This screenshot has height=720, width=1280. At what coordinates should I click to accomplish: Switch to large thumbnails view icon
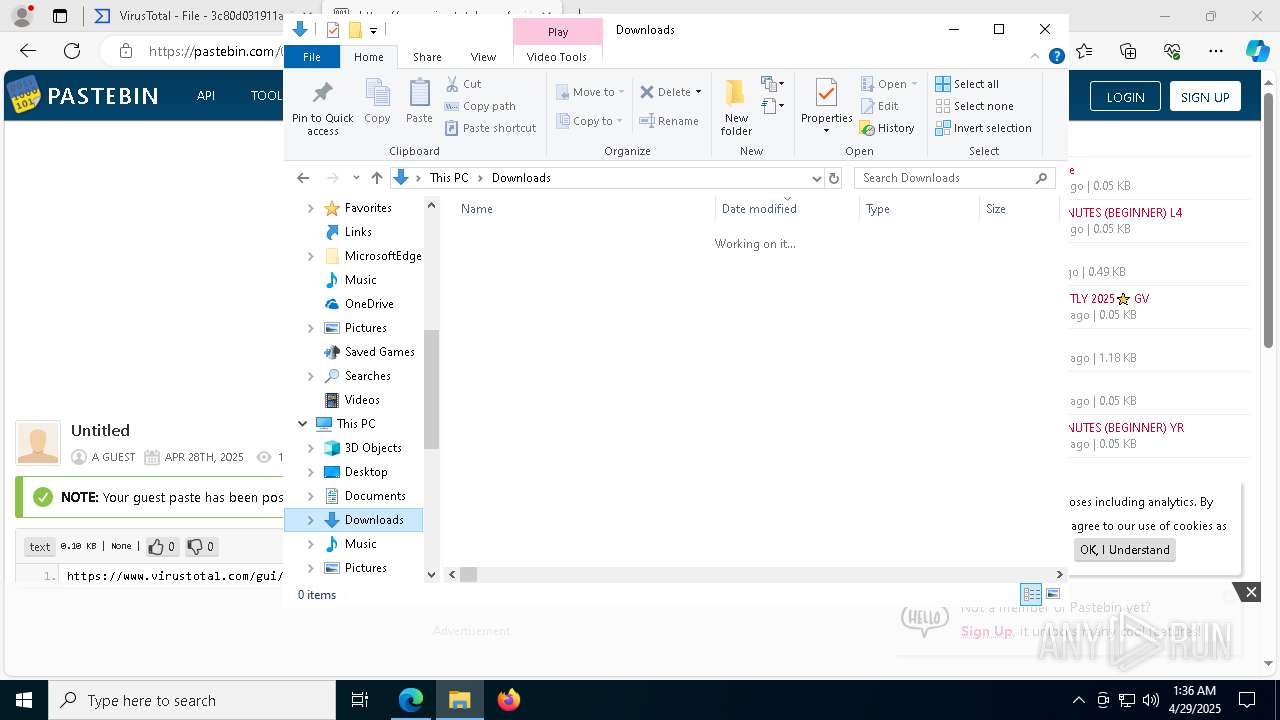(1053, 594)
